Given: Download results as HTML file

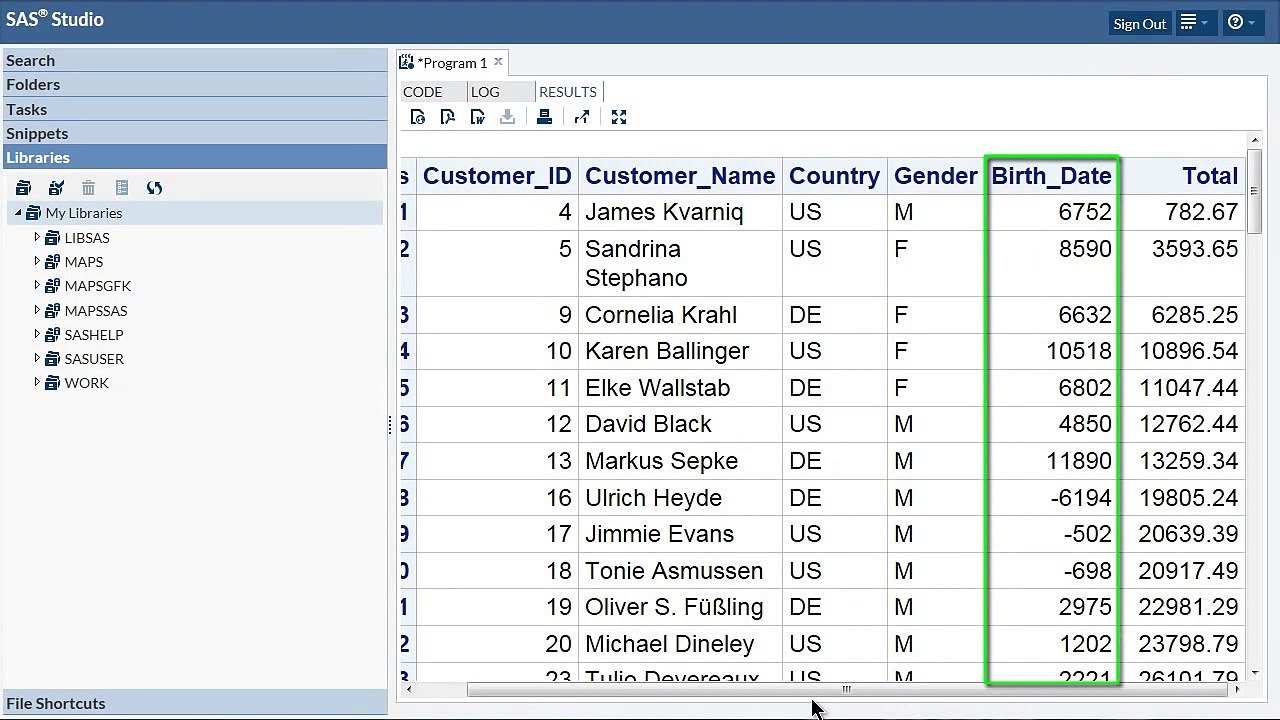Looking at the screenshot, I should (418, 118).
